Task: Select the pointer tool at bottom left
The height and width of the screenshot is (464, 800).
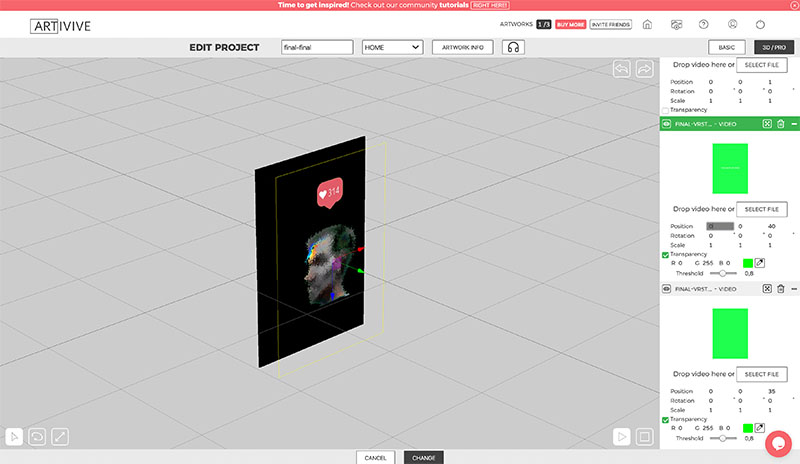Action: point(15,436)
